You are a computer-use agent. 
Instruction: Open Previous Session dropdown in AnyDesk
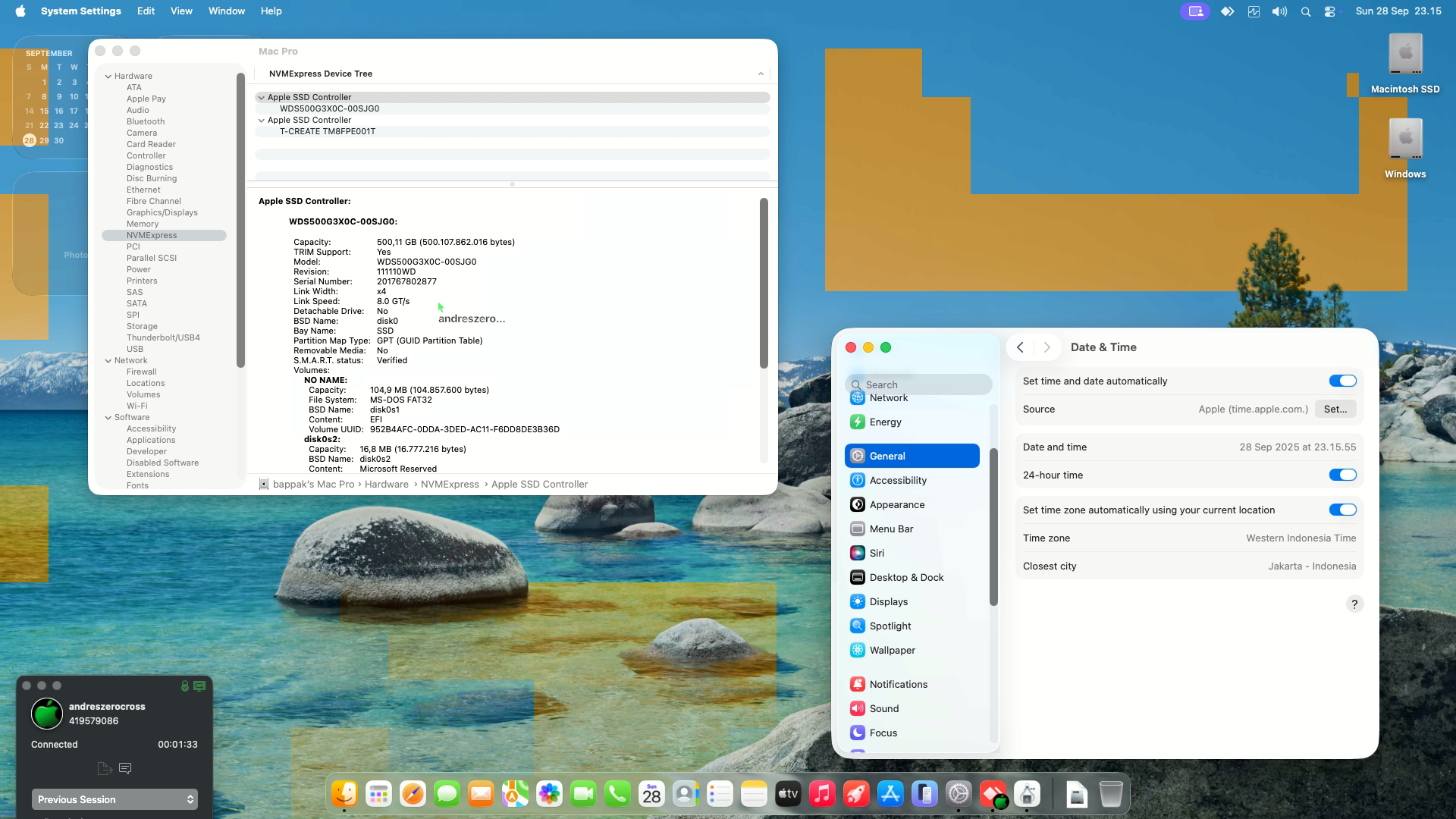point(115,799)
